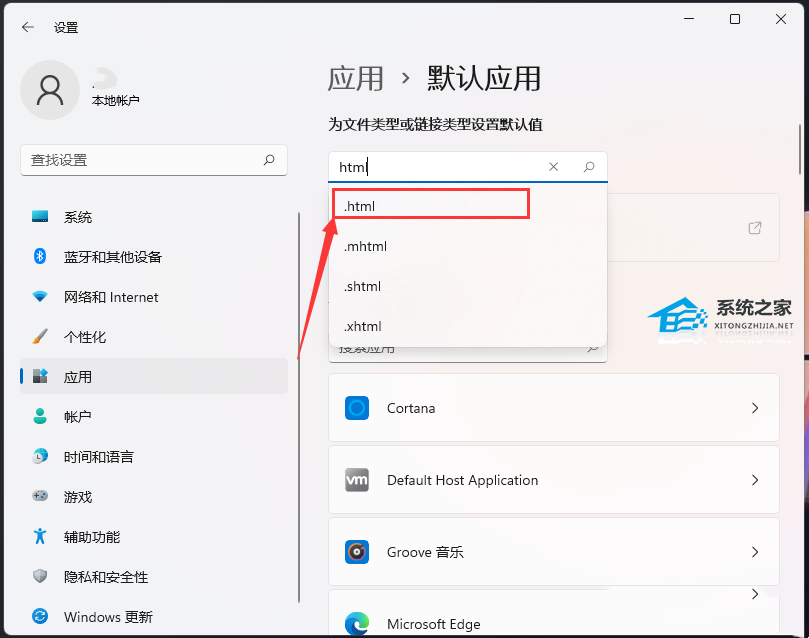Click the 系统 monitor icon
Viewport: 809px width, 638px height.
pos(40,217)
